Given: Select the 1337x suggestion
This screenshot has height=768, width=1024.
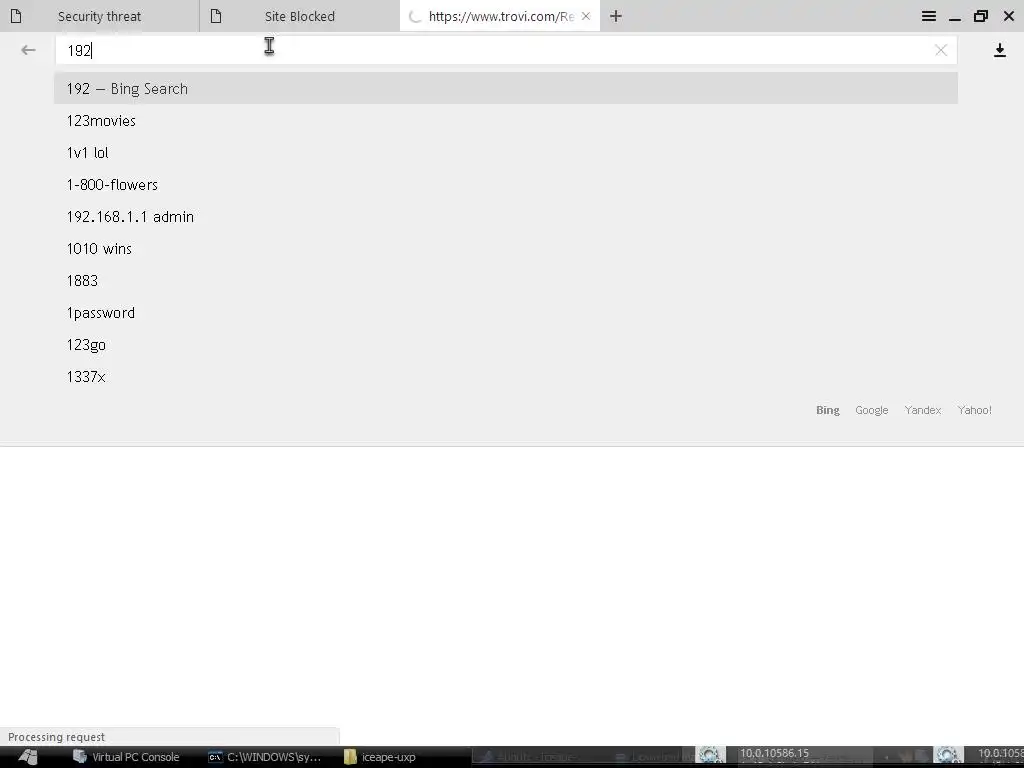Looking at the screenshot, I should click(506, 377).
